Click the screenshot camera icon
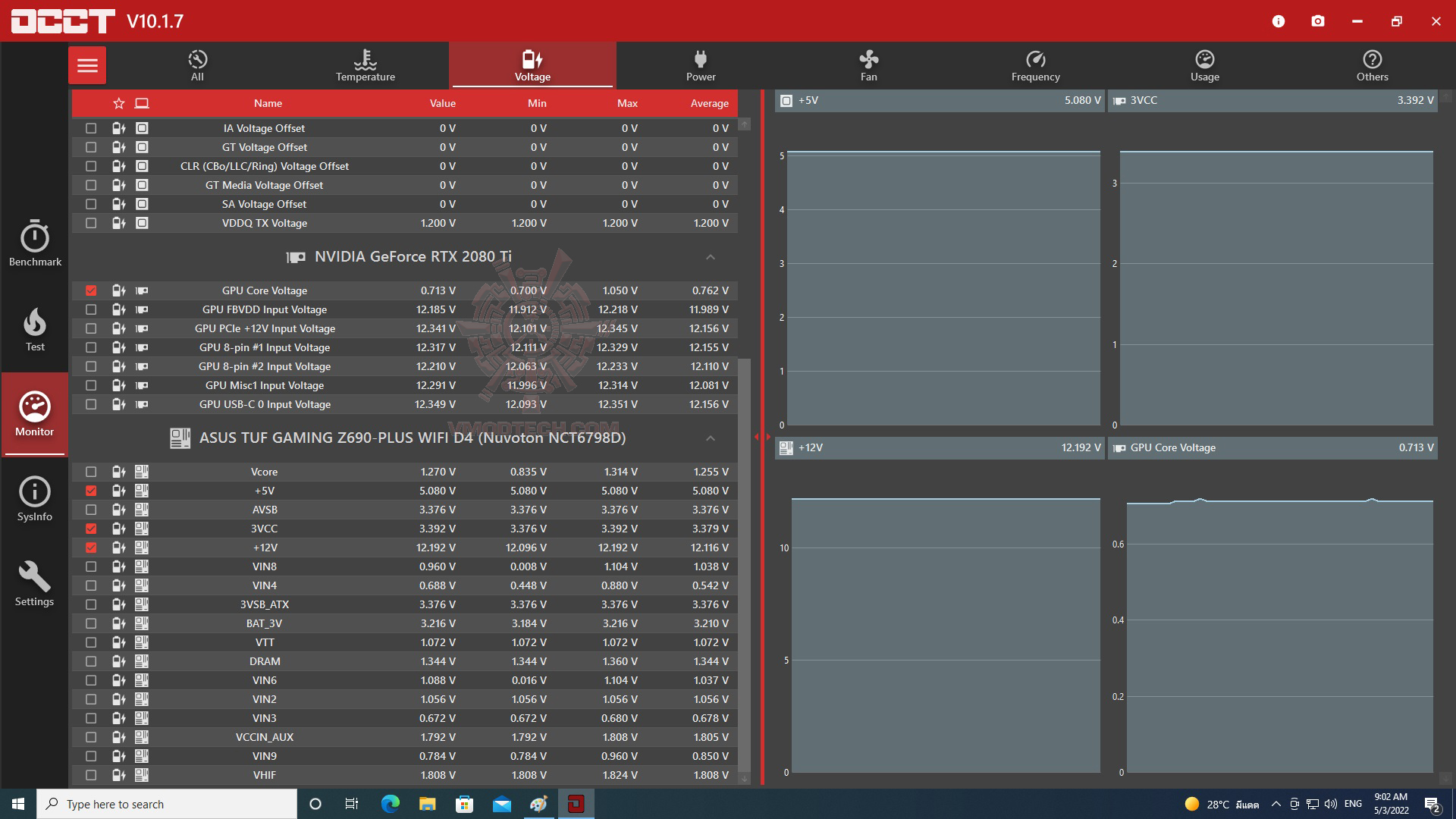 (x=1318, y=21)
